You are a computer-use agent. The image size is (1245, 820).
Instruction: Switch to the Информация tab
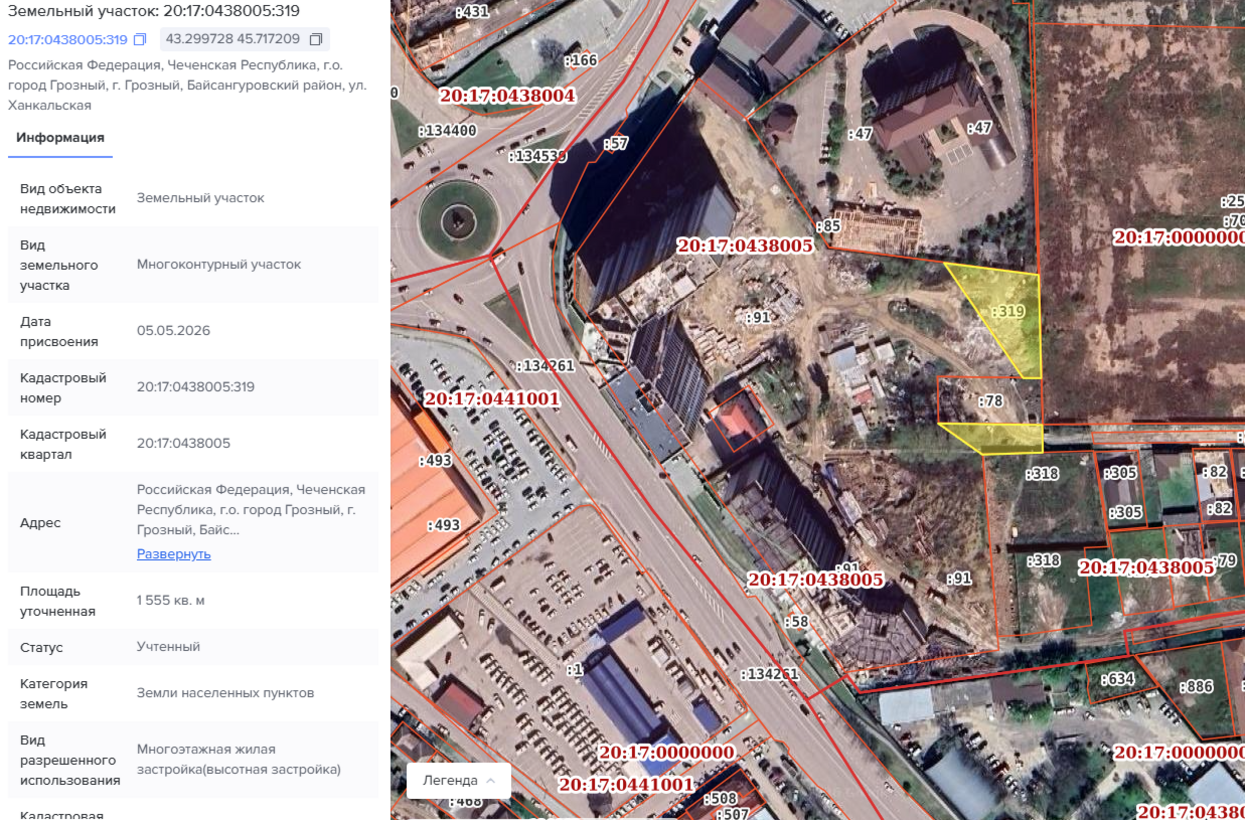[x=60, y=138]
